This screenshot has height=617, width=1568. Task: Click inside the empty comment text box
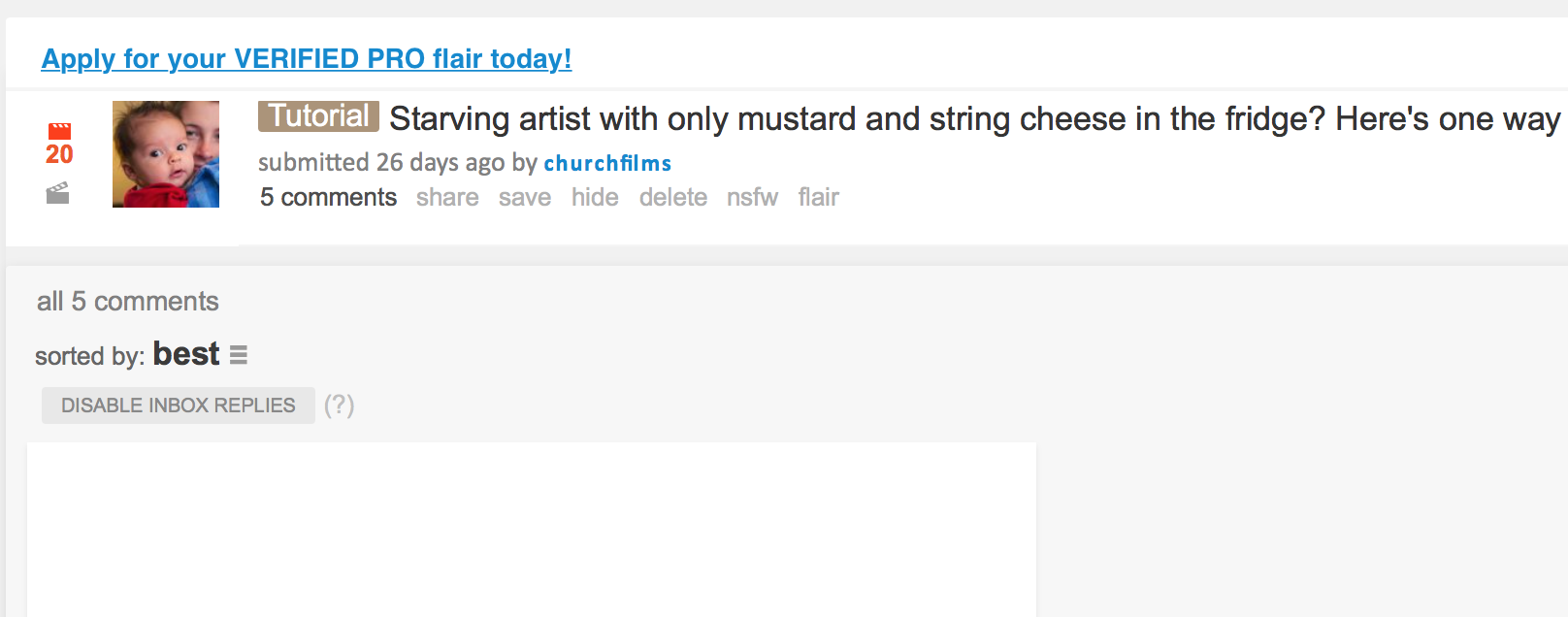point(532,530)
